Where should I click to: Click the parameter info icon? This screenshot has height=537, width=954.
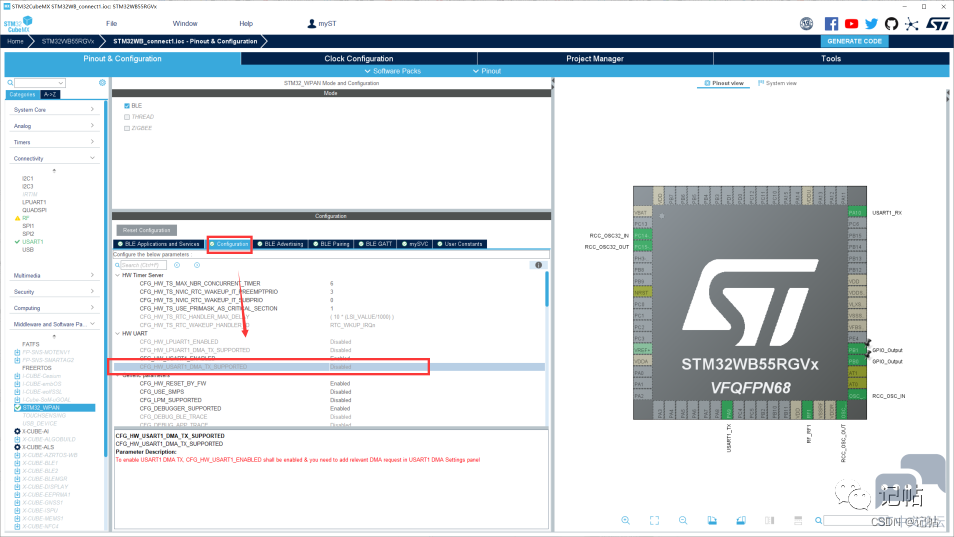point(538,265)
